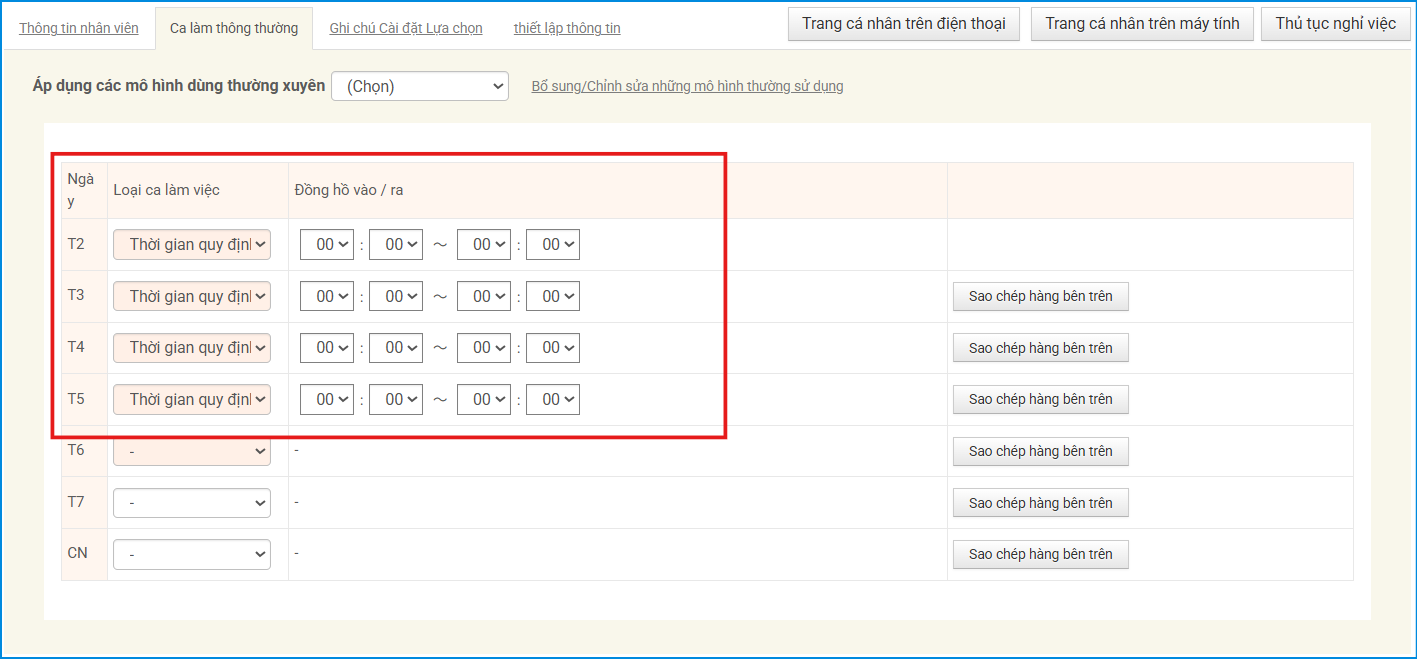This screenshot has width=1417, height=659.
Task: Choose shift type for T6 row
Action: point(192,452)
